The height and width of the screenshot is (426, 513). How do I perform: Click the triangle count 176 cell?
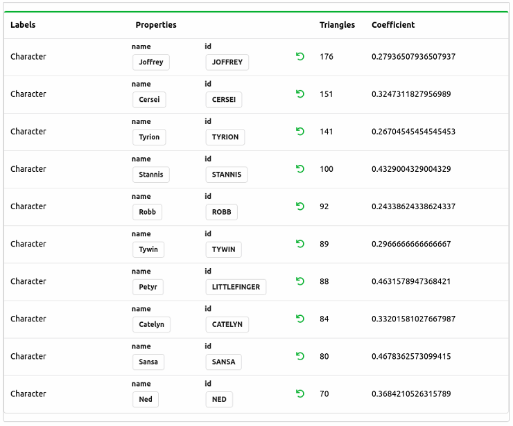(x=326, y=57)
